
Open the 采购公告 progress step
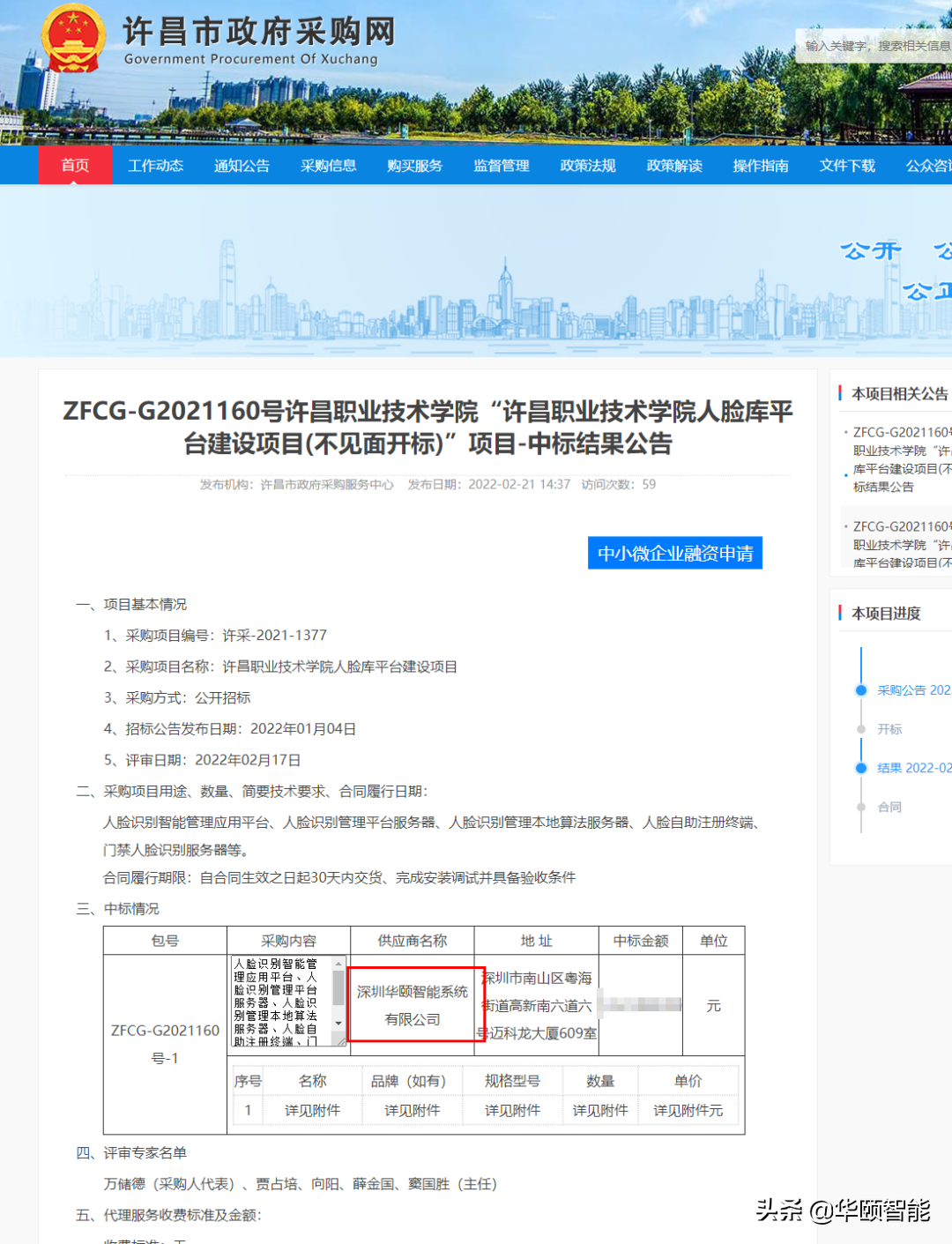pyautogui.click(x=913, y=690)
